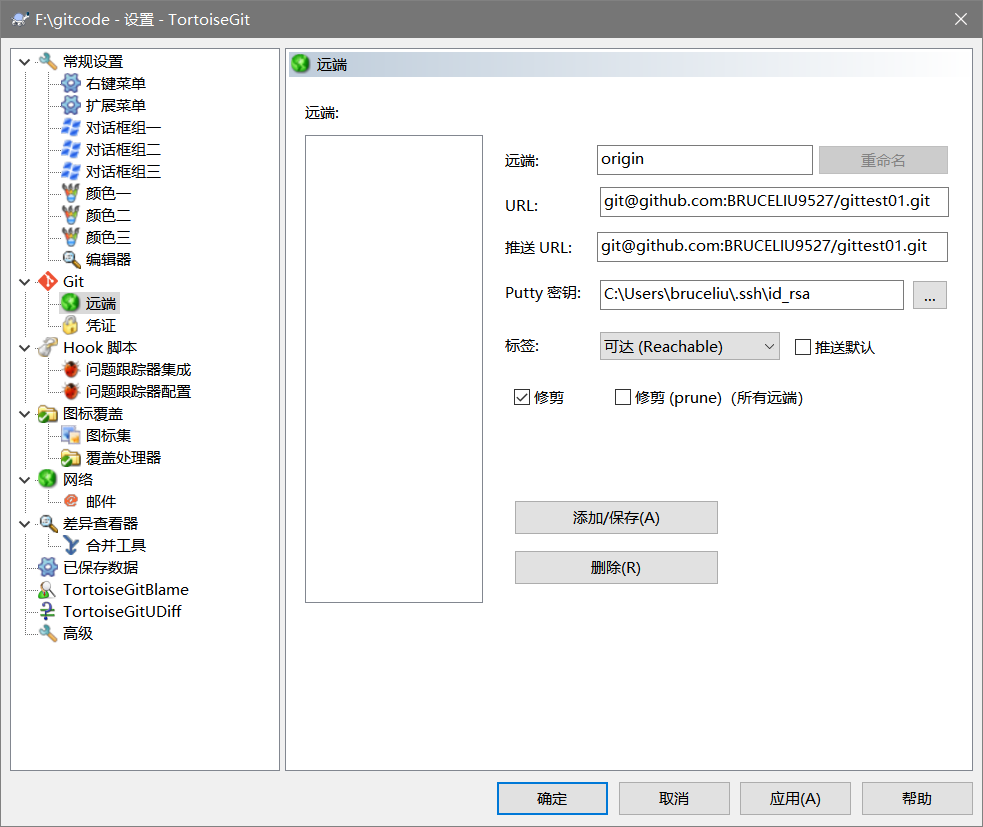
Task: Click the 确定 button
Action: (552, 798)
